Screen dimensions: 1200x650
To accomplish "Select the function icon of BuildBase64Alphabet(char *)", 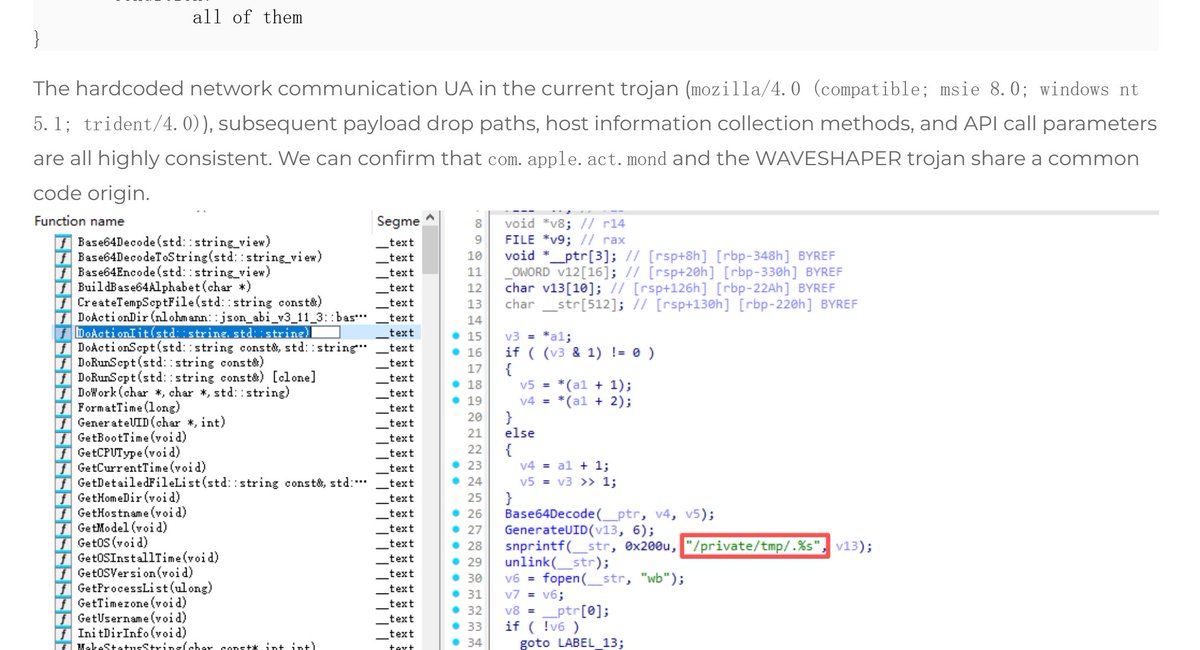I will click(x=63, y=287).
